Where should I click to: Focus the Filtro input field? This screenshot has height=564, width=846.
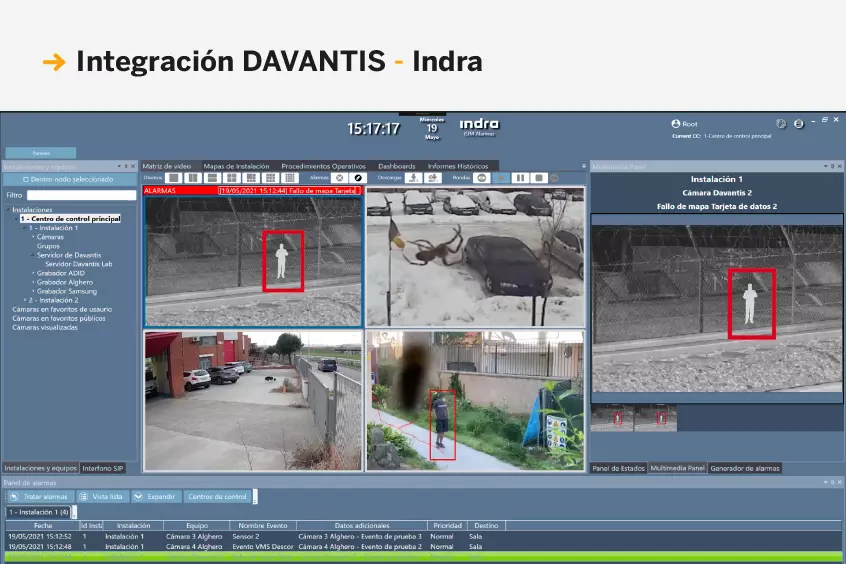click(81, 195)
